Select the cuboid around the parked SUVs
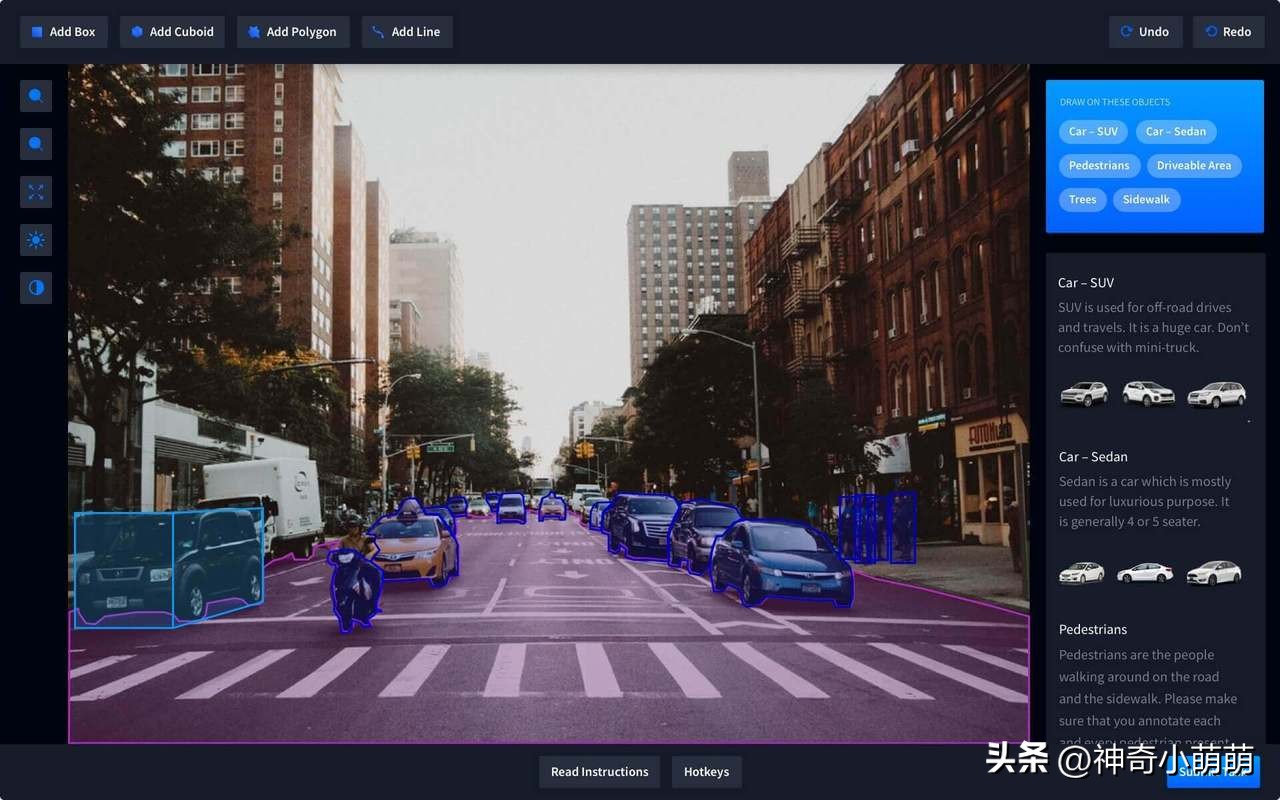 (169, 568)
